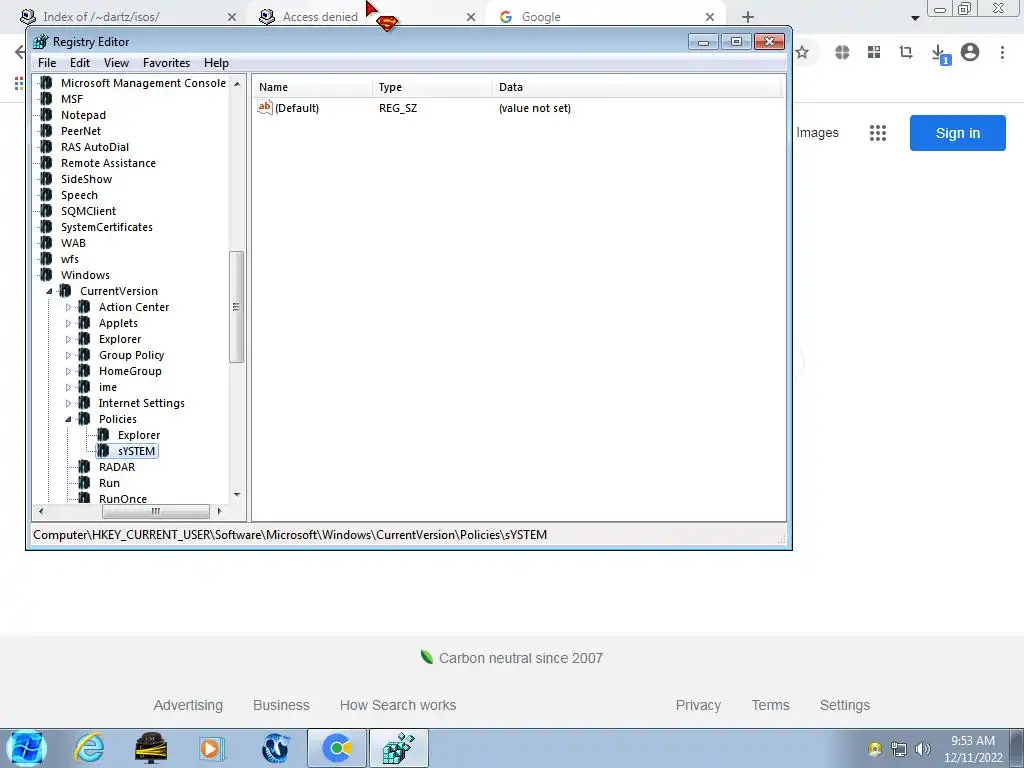The height and width of the screenshot is (768, 1024).
Task: Select the SystemCertificates registry key
Action: pos(106,227)
